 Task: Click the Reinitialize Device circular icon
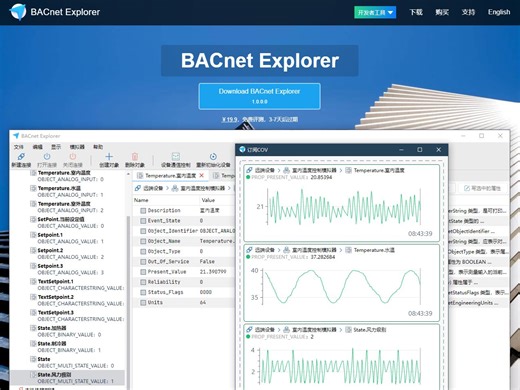pyautogui.click(x=213, y=156)
